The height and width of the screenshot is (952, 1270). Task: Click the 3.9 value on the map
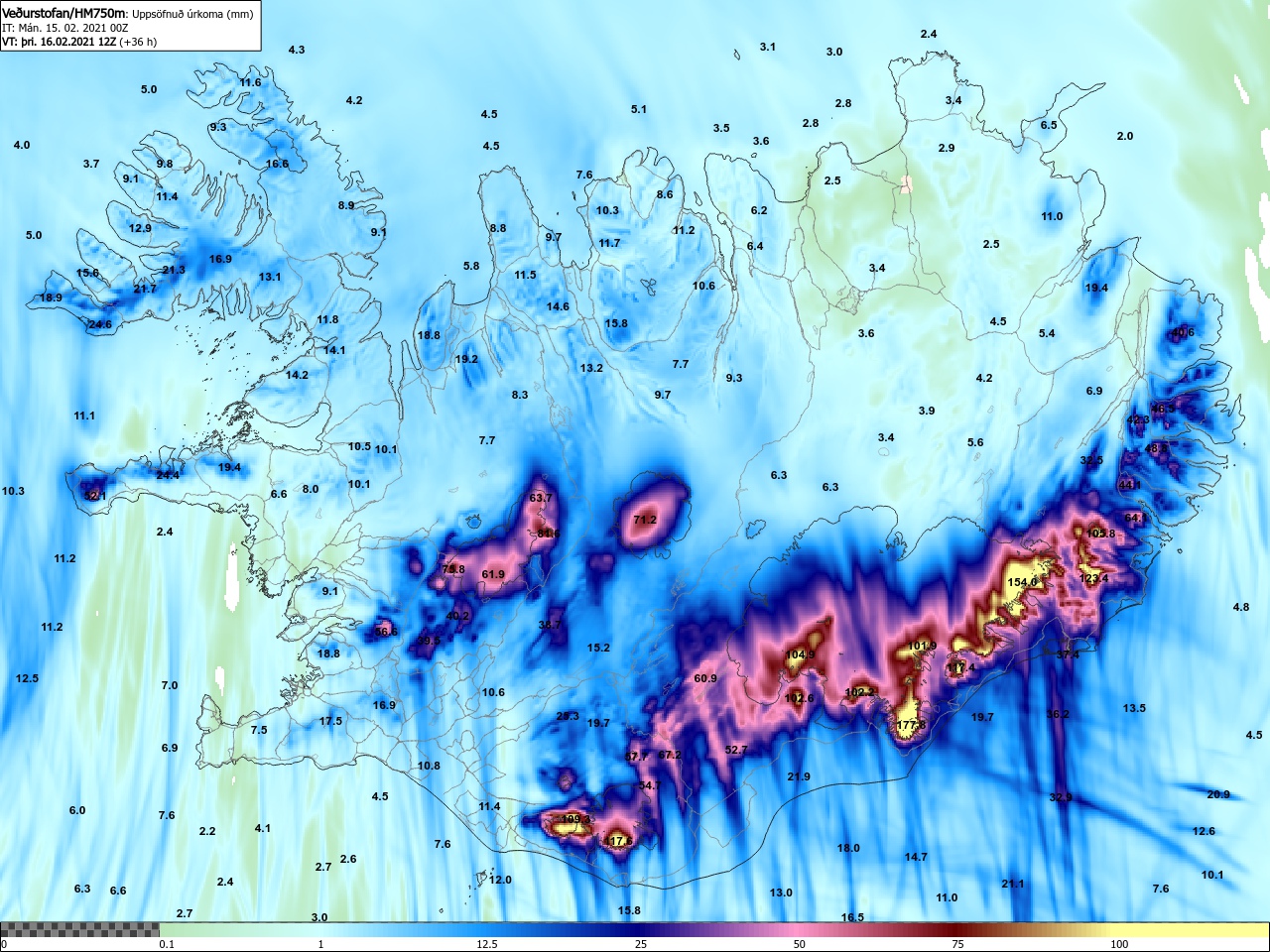click(x=927, y=411)
